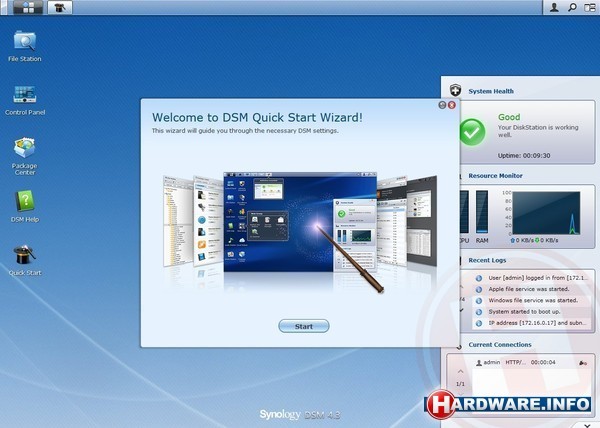600x428 pixels.
Task: Click the wizard preview illustration
Action: click(x=300, y=233)
